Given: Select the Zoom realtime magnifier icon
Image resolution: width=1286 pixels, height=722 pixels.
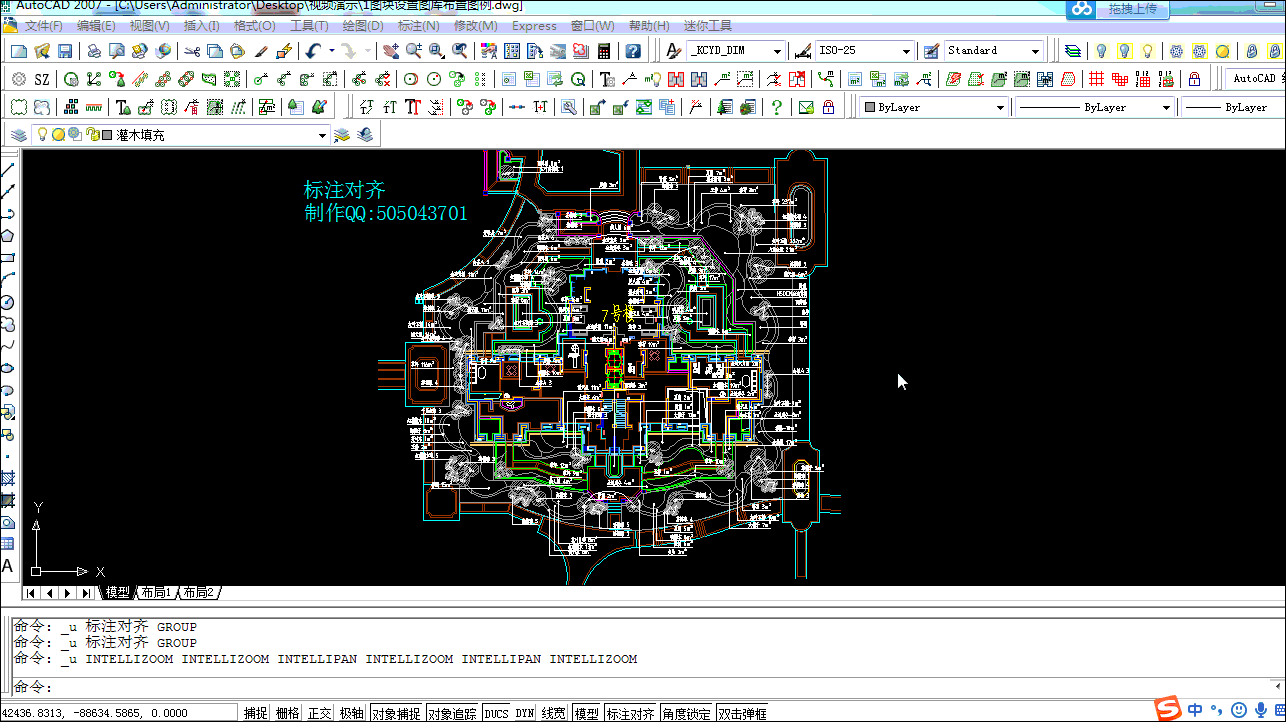Looking at the screenshot, I should 413,51.
